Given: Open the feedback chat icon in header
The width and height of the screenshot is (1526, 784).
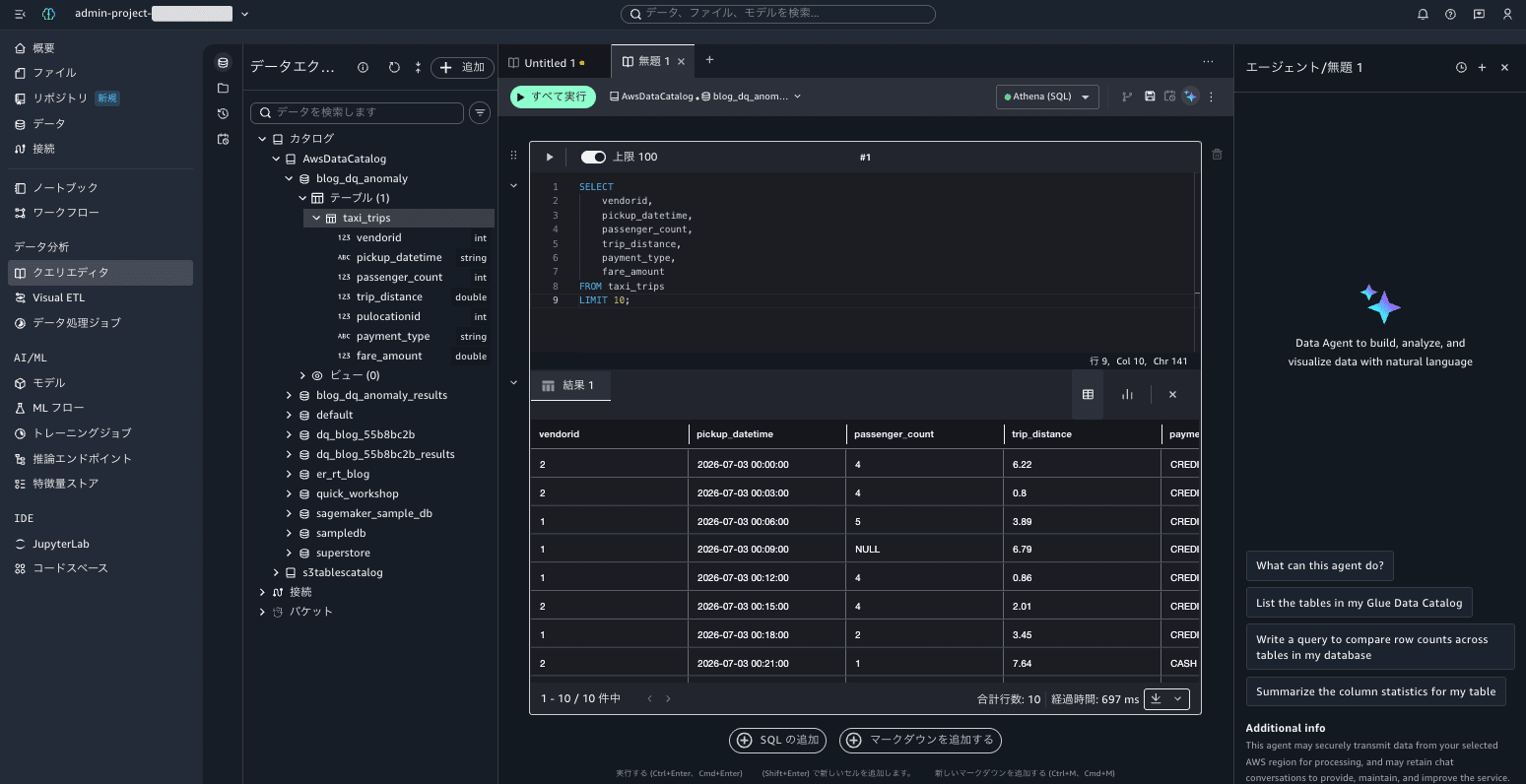Looking at the screenshot, I should (1479, 14).
